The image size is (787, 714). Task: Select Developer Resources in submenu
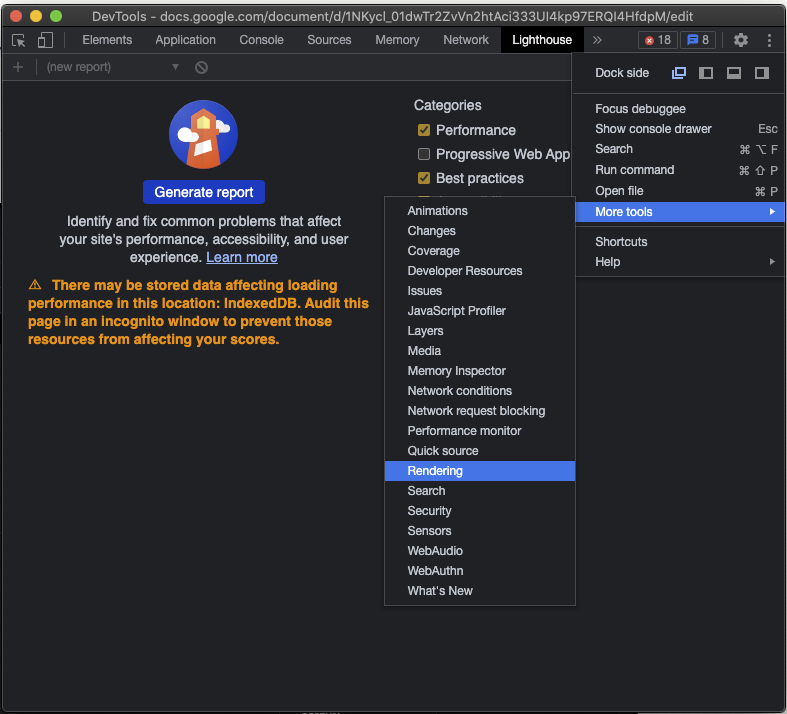pyautogui.click(x=480, y=271)
